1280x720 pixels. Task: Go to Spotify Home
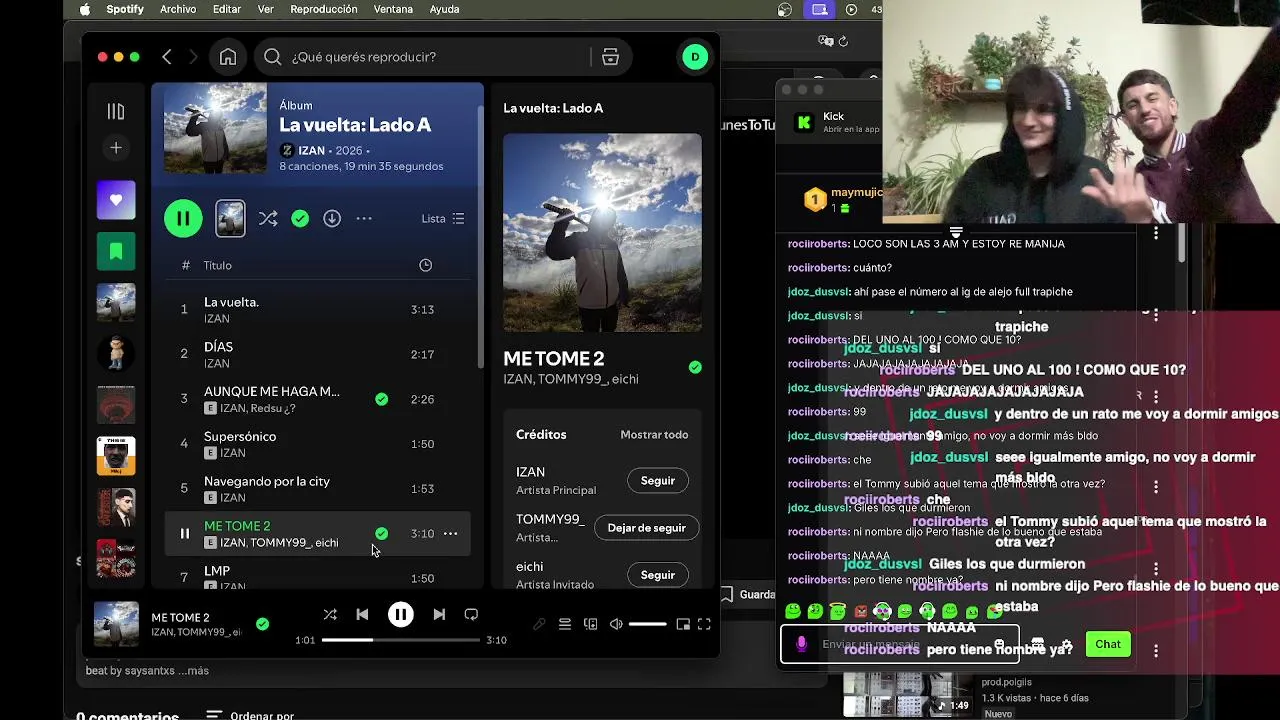click(228, 57)
